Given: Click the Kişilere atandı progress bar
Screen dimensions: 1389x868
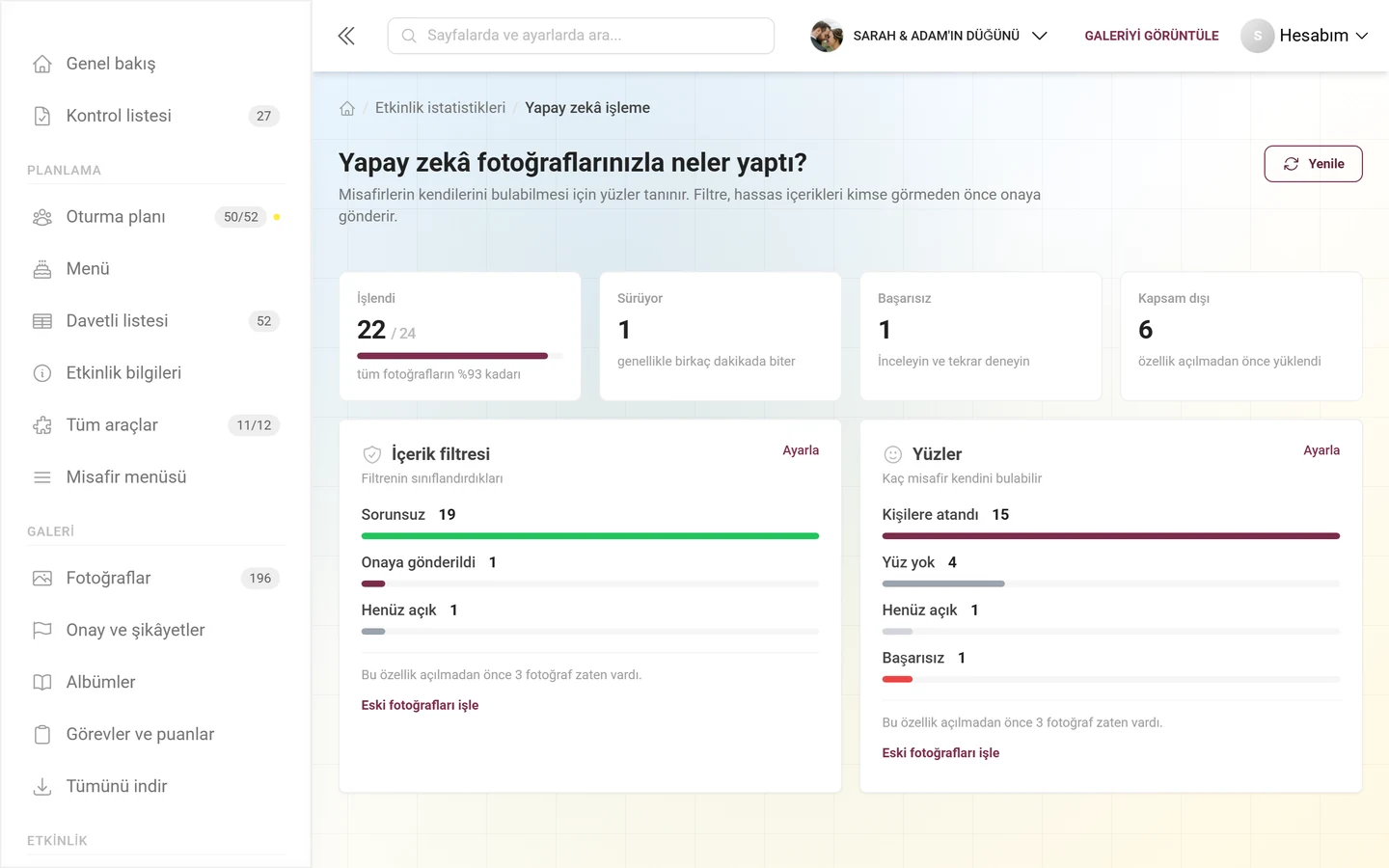Looking at the screenshot, I should (1111, 536).
